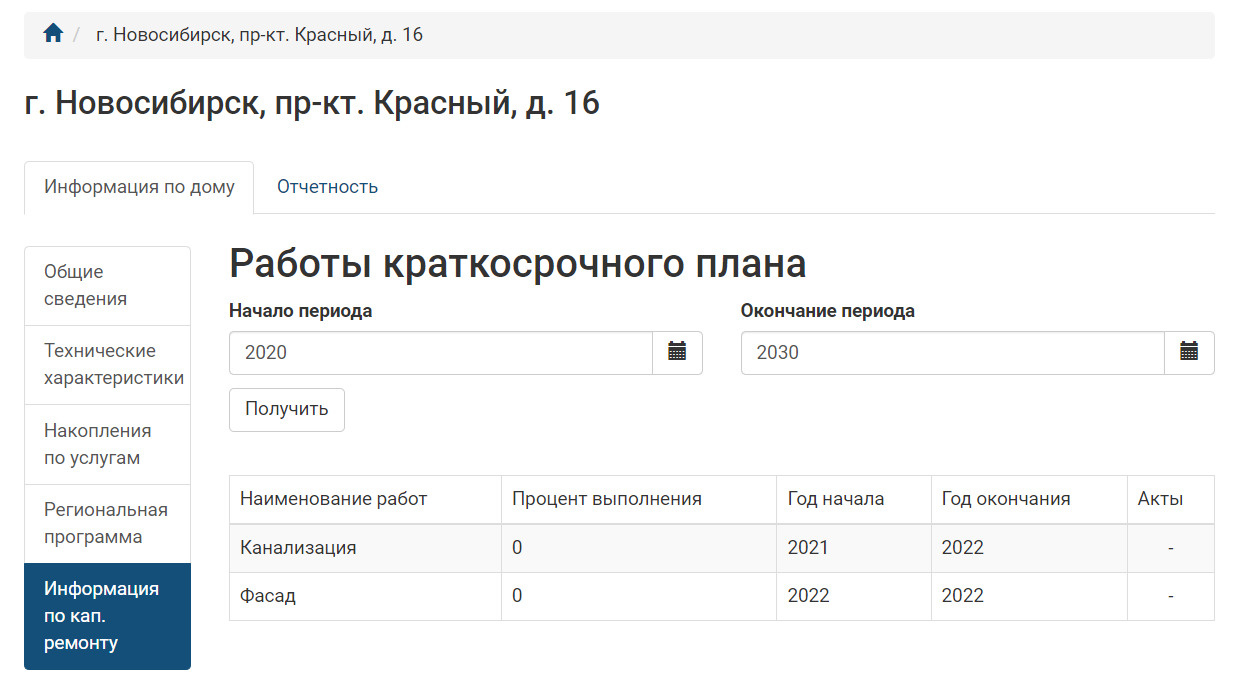Click the Процент выполнения column header
The width and height of the screenshot is (1240, 677).
click(606, 499)
